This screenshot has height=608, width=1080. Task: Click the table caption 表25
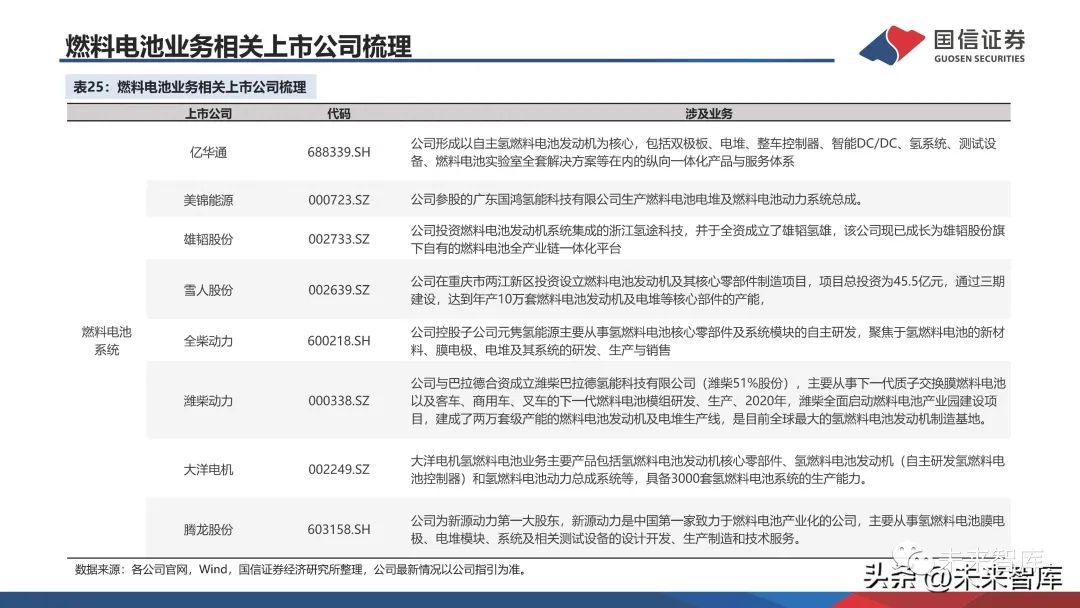(190, 87)
